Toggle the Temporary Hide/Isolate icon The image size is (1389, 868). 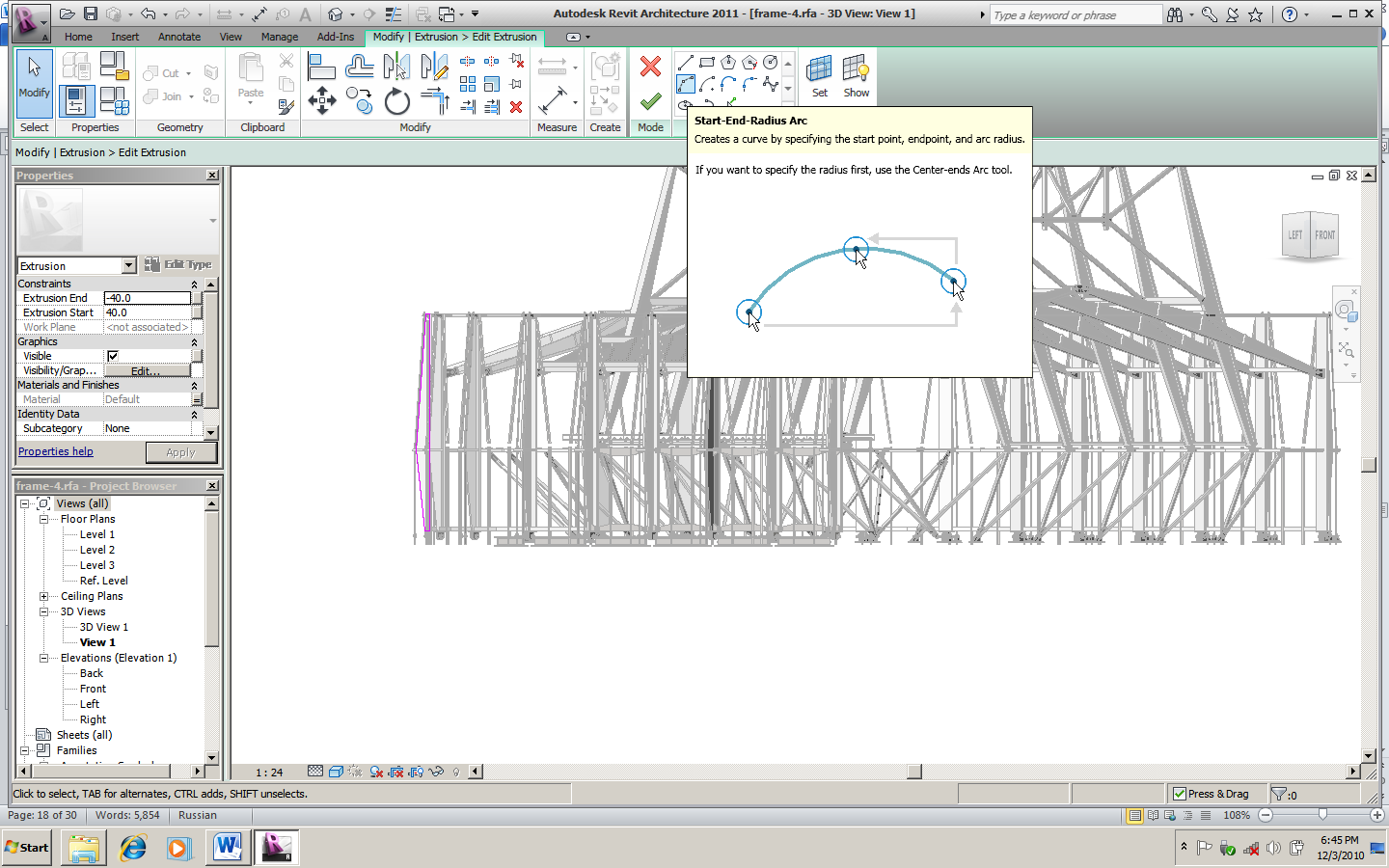436,772
